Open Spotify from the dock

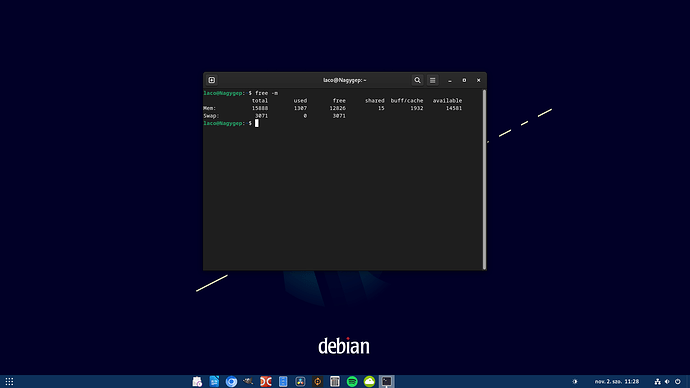[x=352, y=381]
